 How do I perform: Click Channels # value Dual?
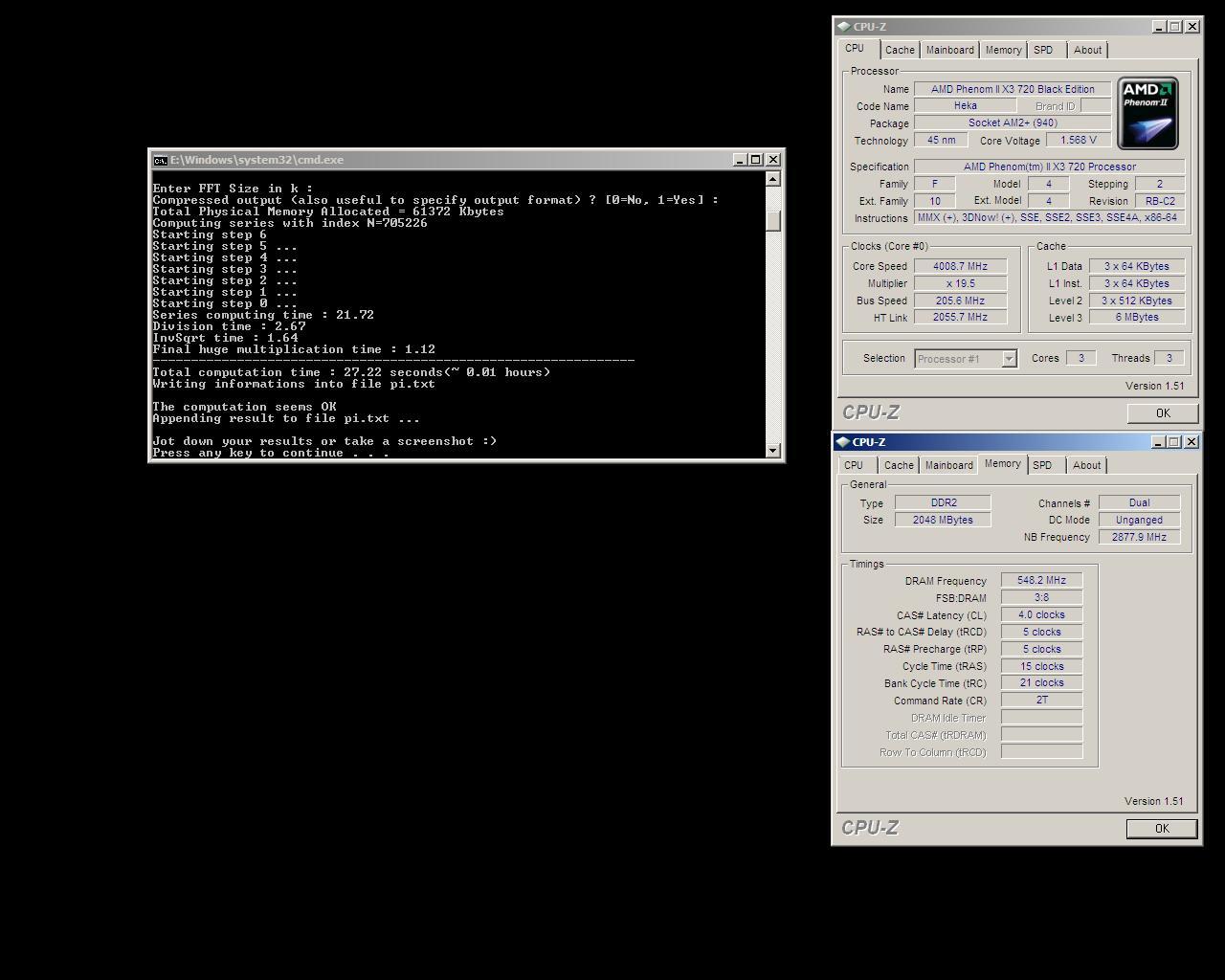coord(1139,502)
